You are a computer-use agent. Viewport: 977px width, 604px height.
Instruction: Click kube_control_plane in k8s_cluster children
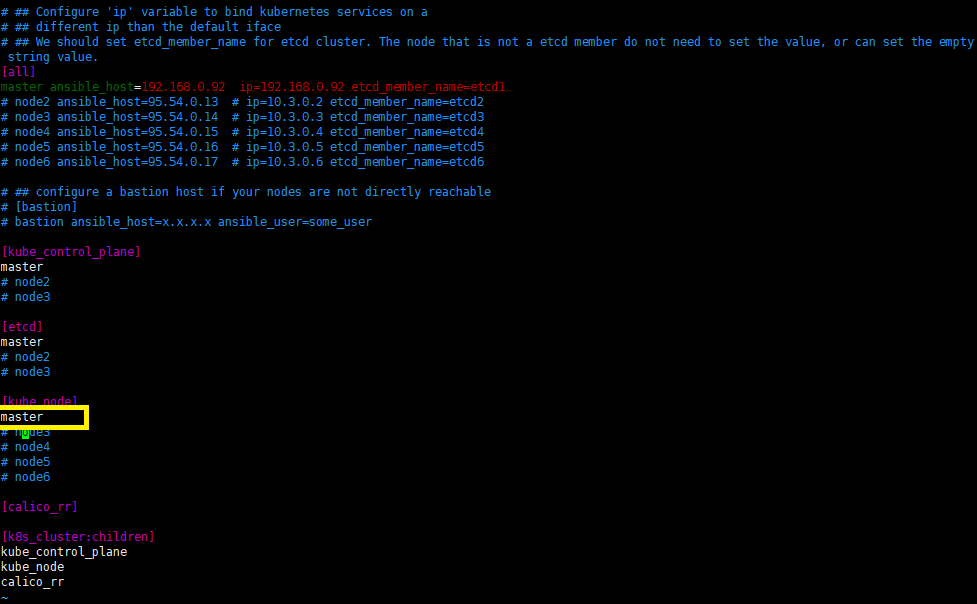(x=64, y=552)
